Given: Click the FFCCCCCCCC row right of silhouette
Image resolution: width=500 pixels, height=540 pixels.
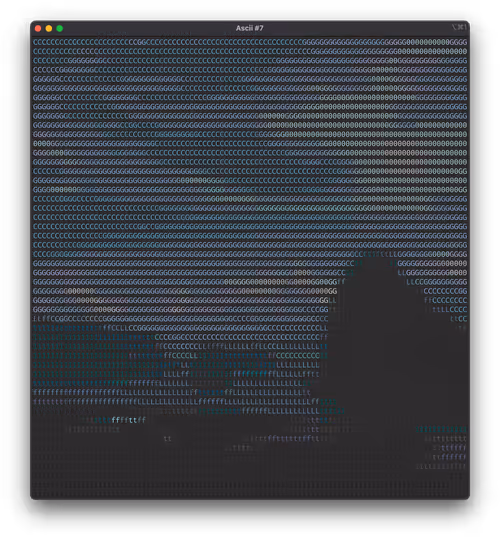Looking at the screenshot, I should 445,300.
